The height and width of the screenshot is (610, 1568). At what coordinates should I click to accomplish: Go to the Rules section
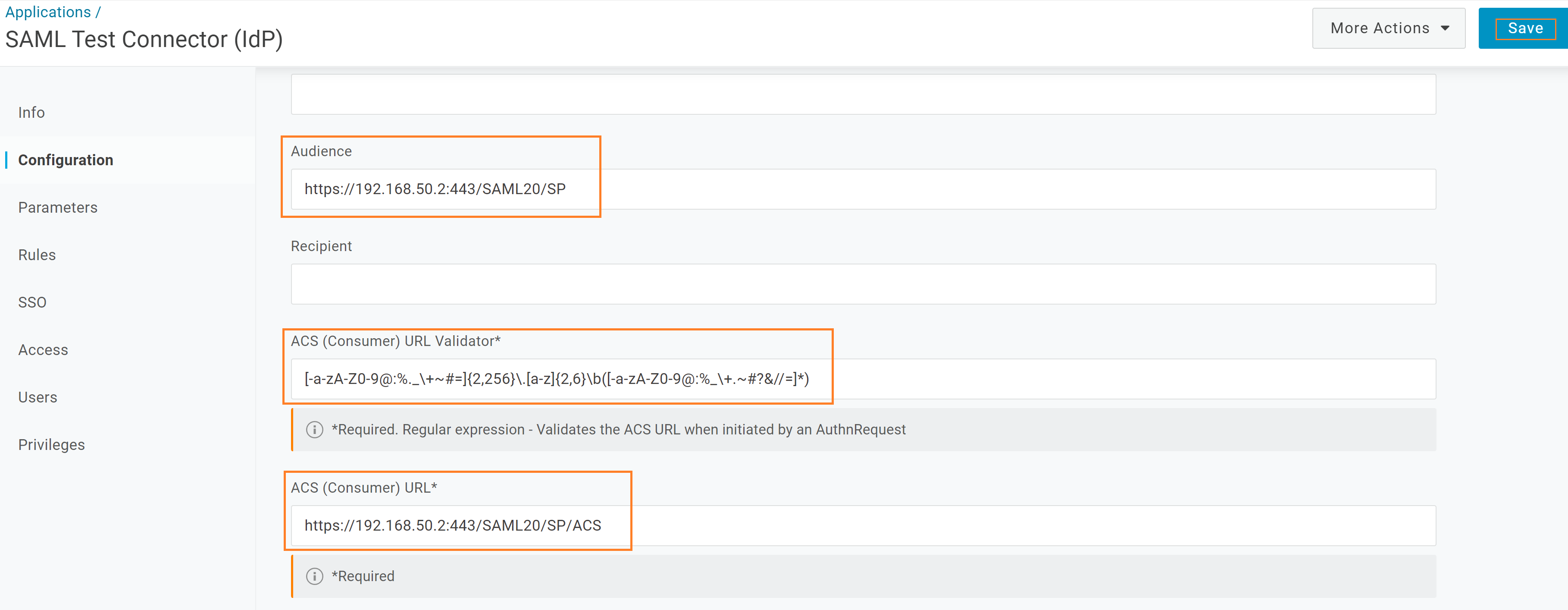click(37, 255)
